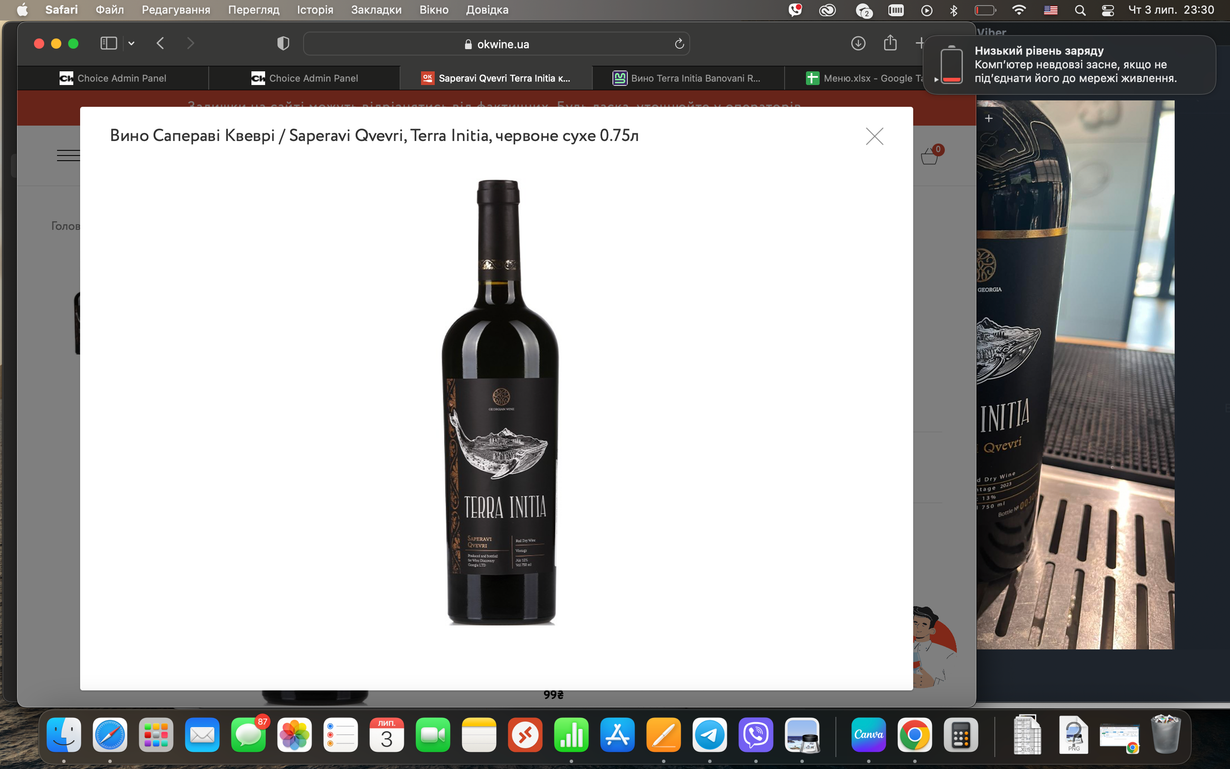Screen dimensions: 1230x769
Task: Open the Закладки menu
Action: coord(376,10)
